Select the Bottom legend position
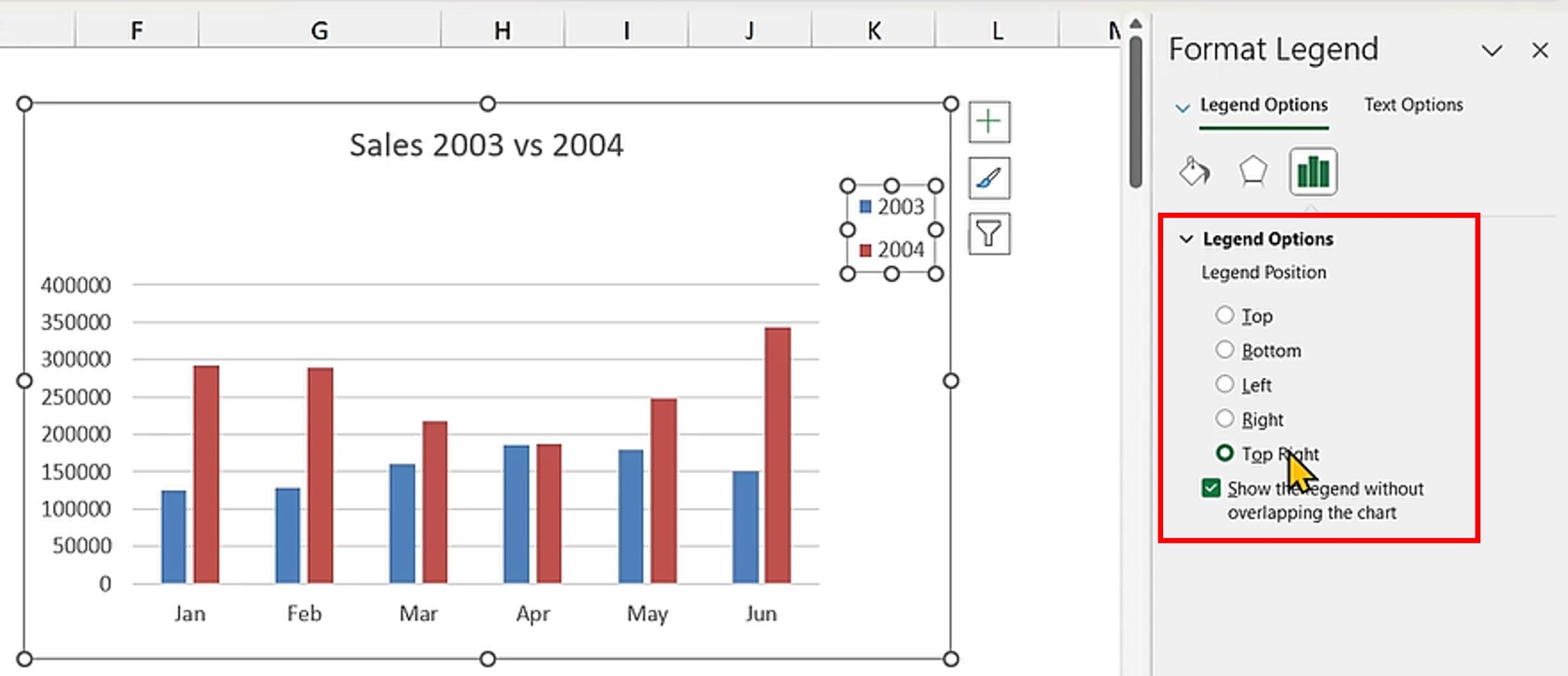The height and width of the screenshot is (676, 1568). tap(1224, 350)
